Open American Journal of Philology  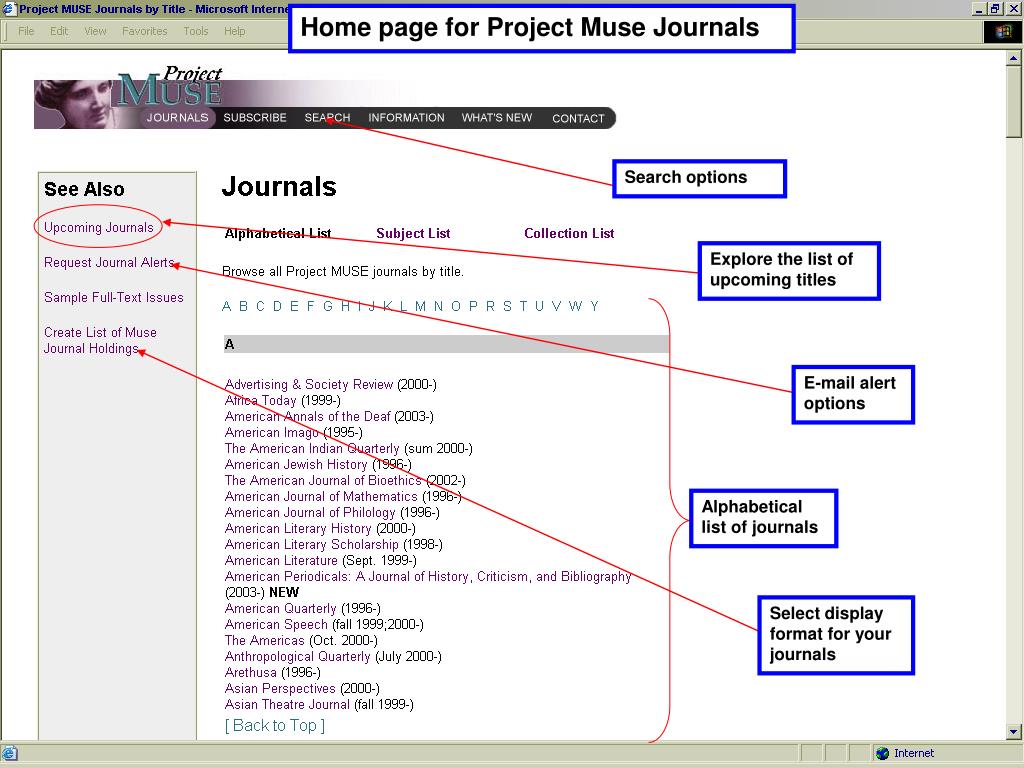(x=310, y=513)
